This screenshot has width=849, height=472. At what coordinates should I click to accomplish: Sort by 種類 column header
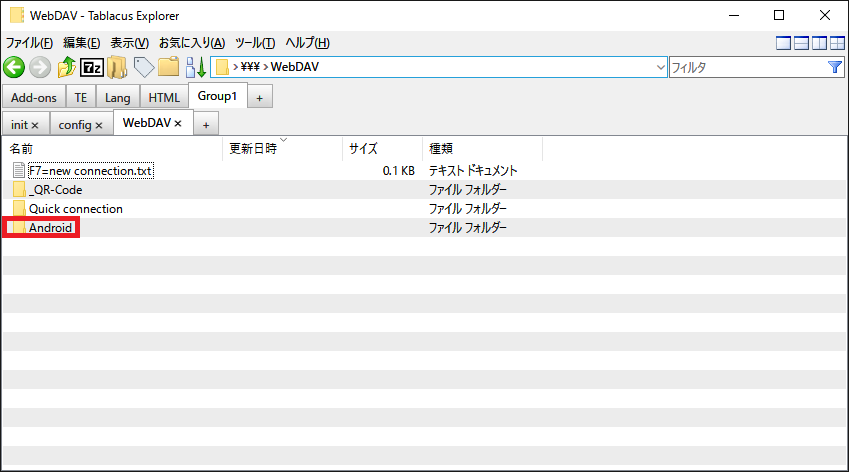coord(482,148)
